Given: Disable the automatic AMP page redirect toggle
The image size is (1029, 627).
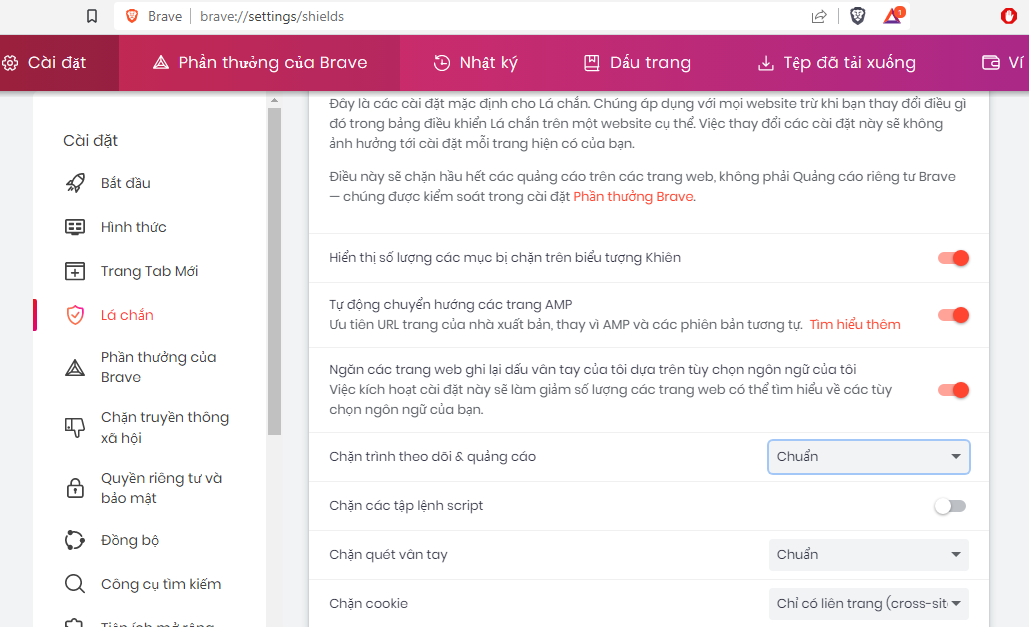Looking at the screenshot, I should point(953,315).
